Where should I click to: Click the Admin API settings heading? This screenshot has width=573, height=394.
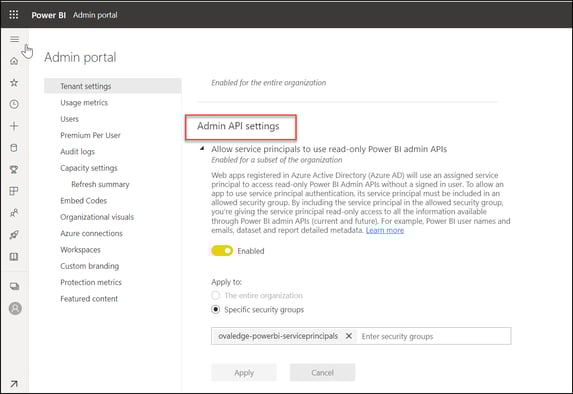[238, 126]
